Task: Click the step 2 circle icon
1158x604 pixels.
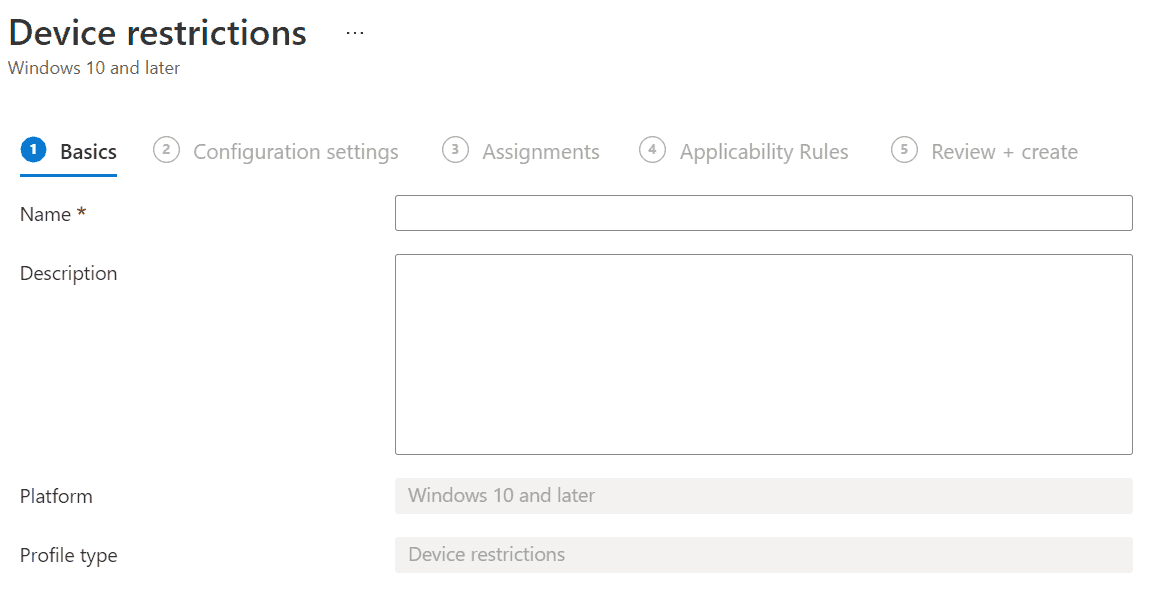Action: (x=165, y=150)
